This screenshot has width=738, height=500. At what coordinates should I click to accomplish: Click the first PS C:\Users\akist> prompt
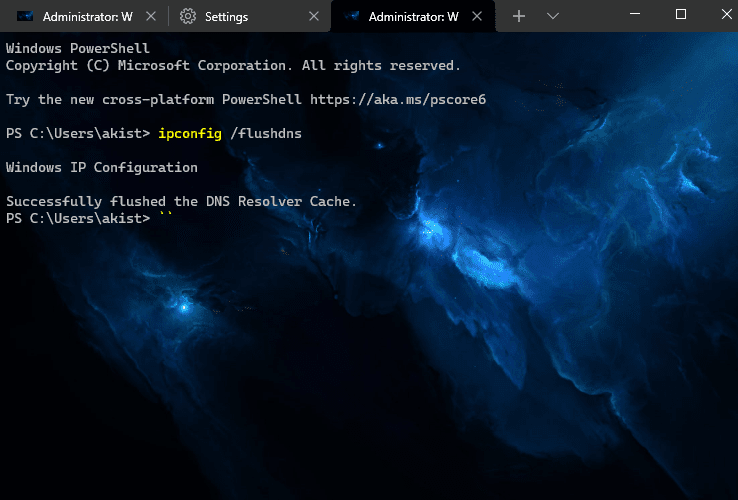[x=78, y=134]
